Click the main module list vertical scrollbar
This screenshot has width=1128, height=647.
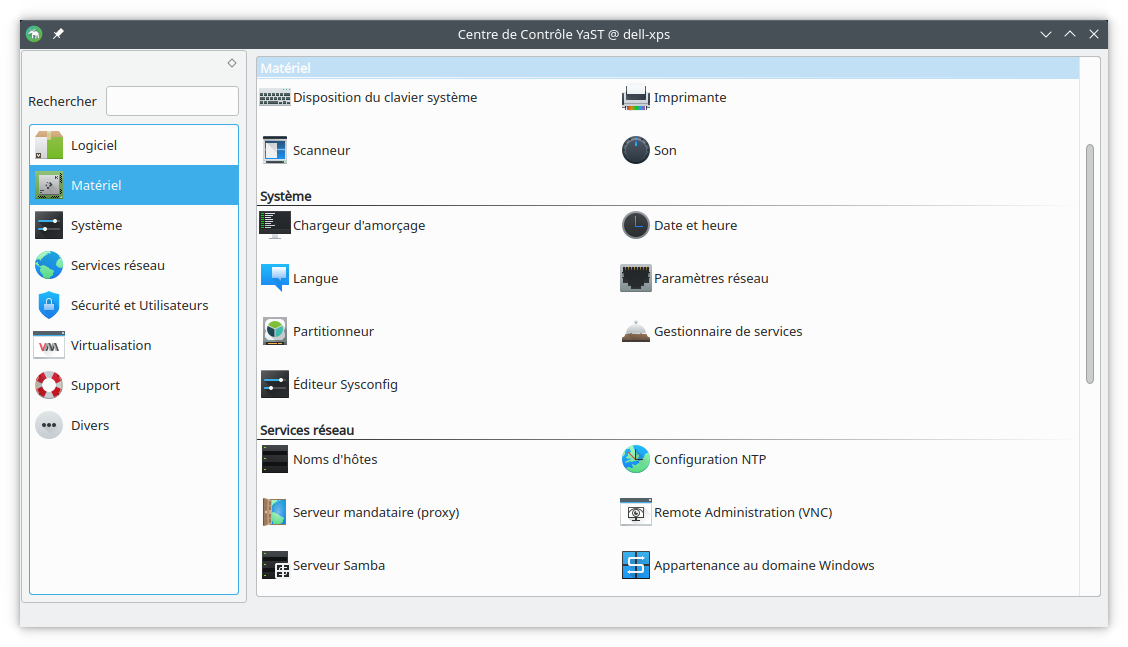(x=1089, y=264)
